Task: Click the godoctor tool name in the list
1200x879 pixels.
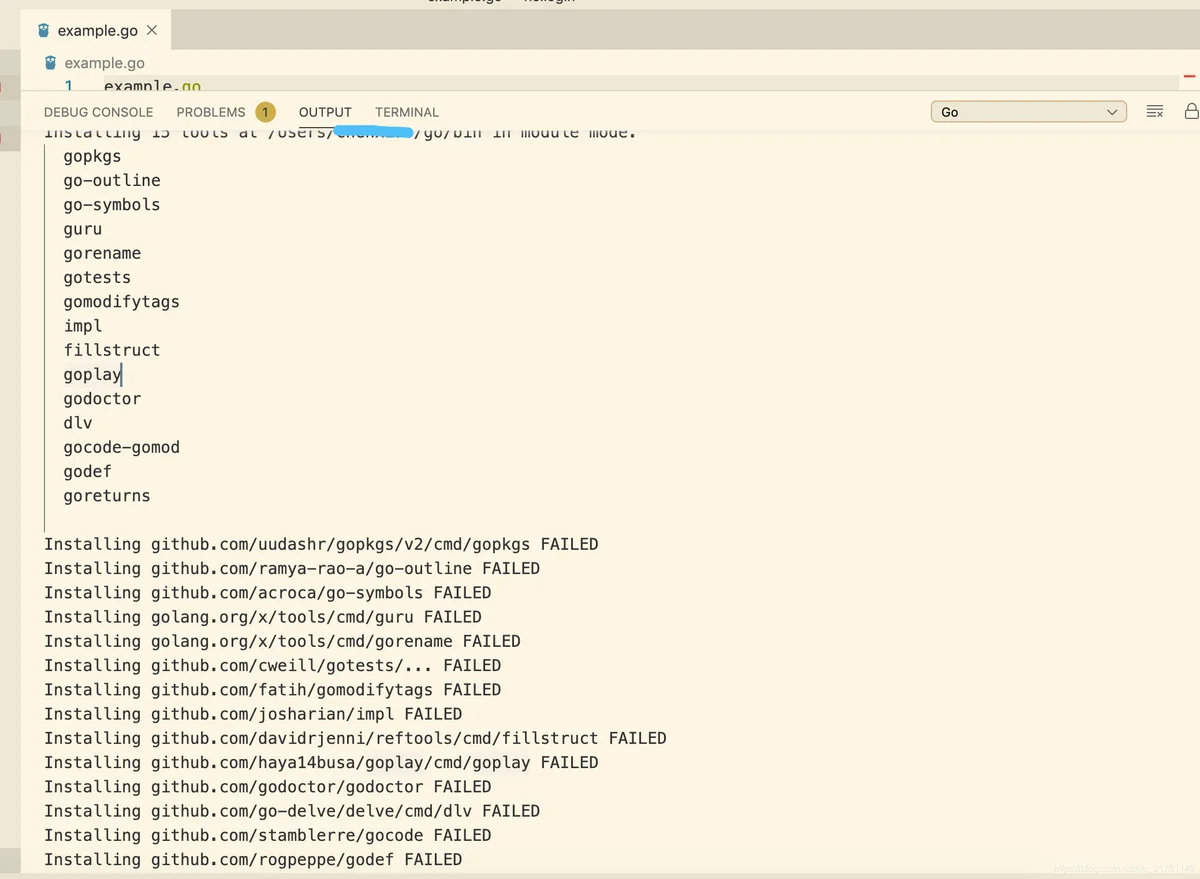Action: [x=102, y=398]
